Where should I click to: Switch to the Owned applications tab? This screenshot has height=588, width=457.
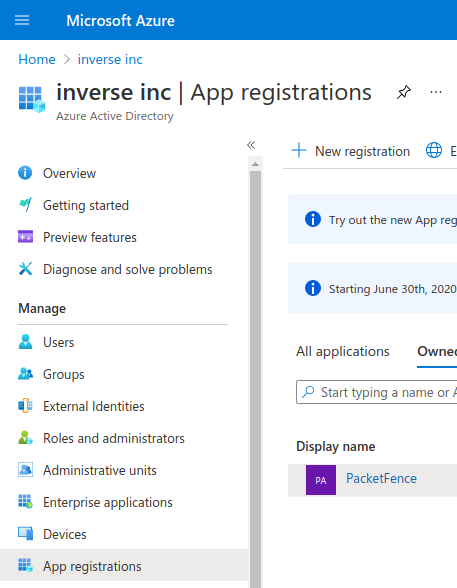pos(437,352)
